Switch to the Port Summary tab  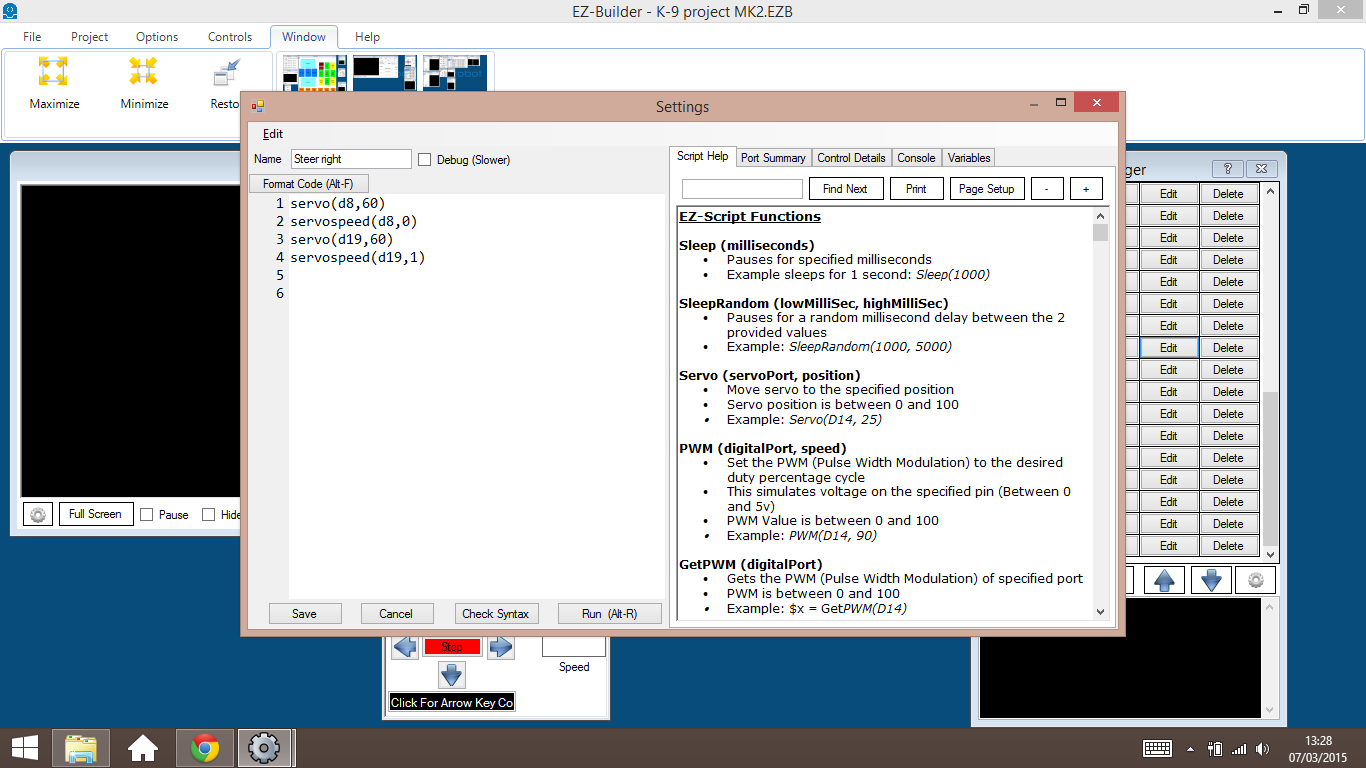(x=775, y=157)
